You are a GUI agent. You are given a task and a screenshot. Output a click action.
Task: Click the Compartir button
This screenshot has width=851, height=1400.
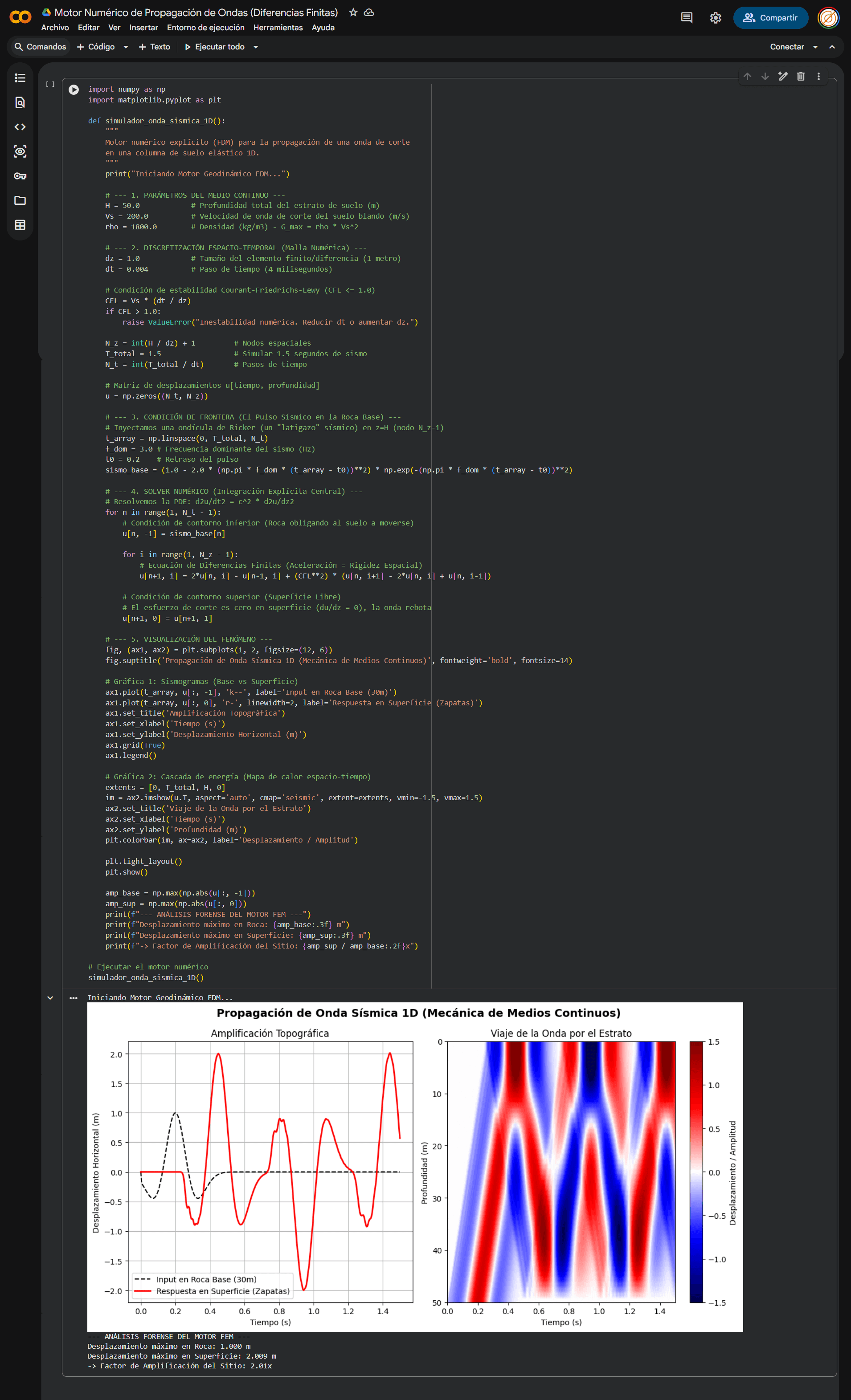tap(770, 18)
